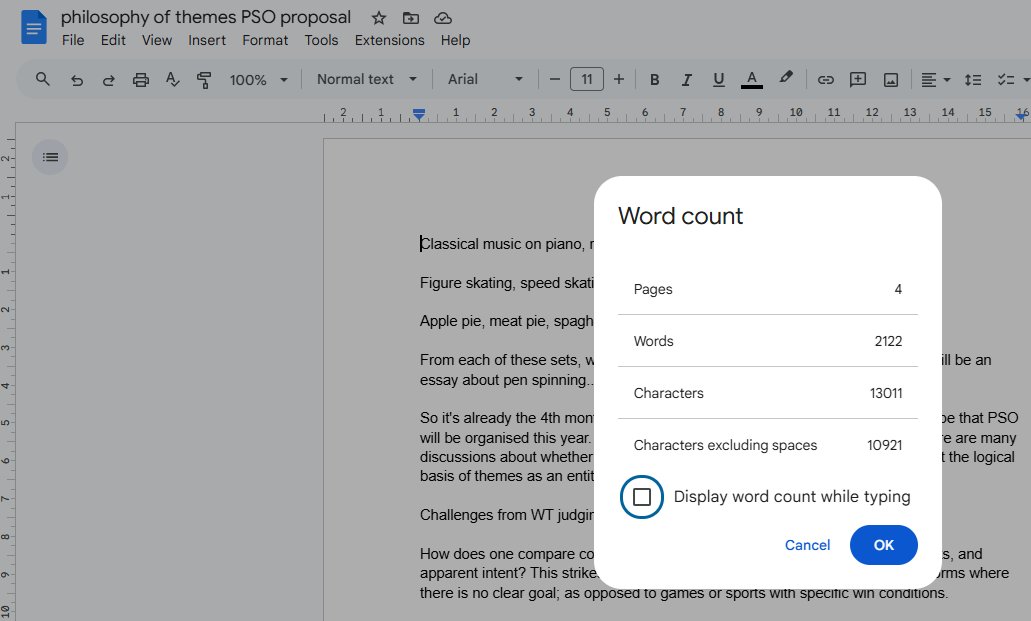Click the Characters count value 13011

click(886, 393)
